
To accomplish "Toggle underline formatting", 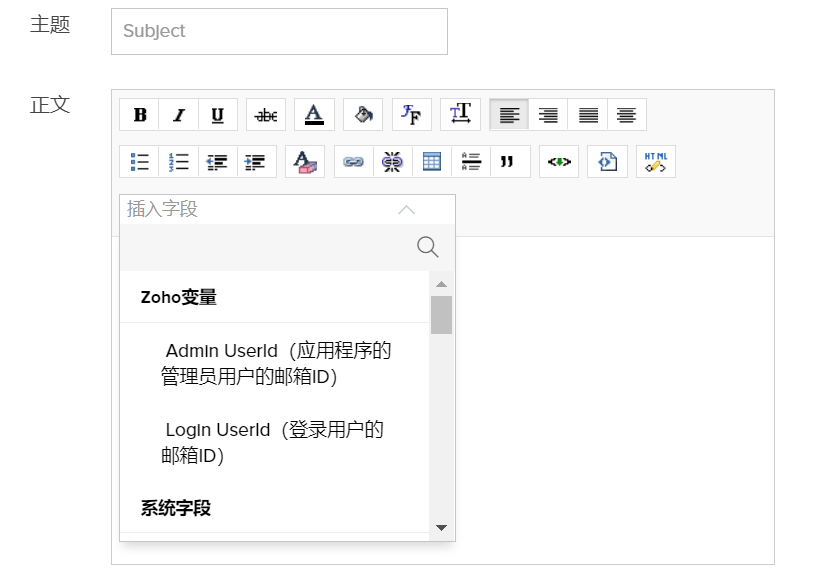I will (x=218, y=114).
